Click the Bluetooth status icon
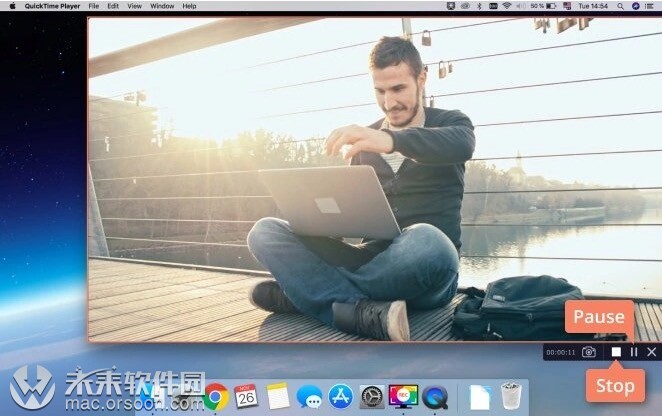The width and height of the screenshot is (662, 416). coord(479,6)
